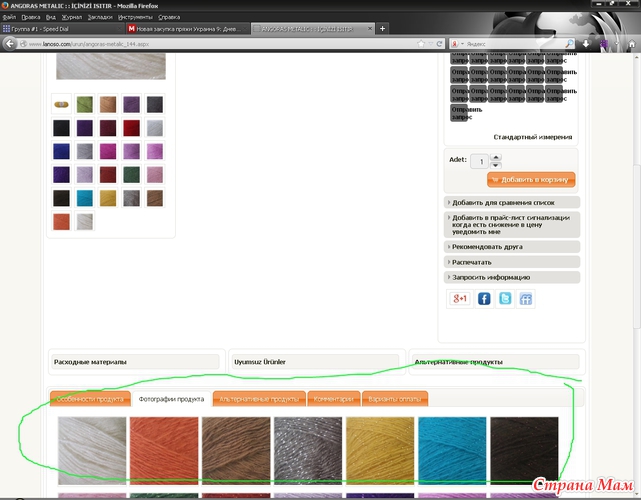
Task: Click the Adet quantity input field
Action: coord(479,161)
